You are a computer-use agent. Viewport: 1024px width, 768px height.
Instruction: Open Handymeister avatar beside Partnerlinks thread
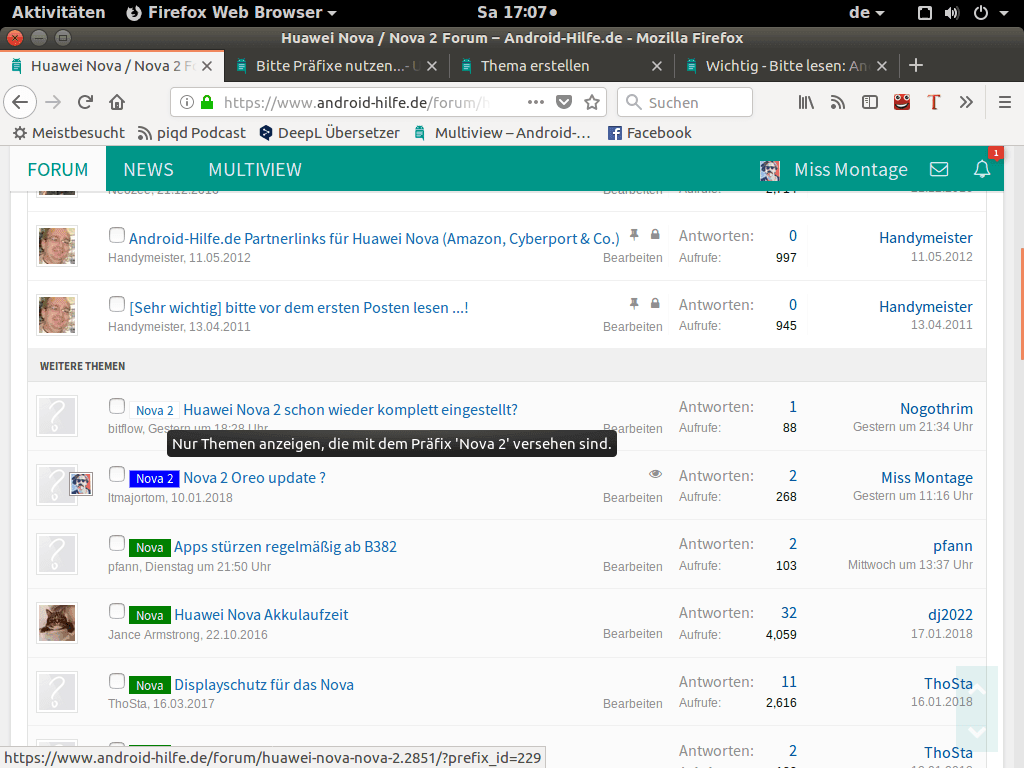tap(57, 246)
